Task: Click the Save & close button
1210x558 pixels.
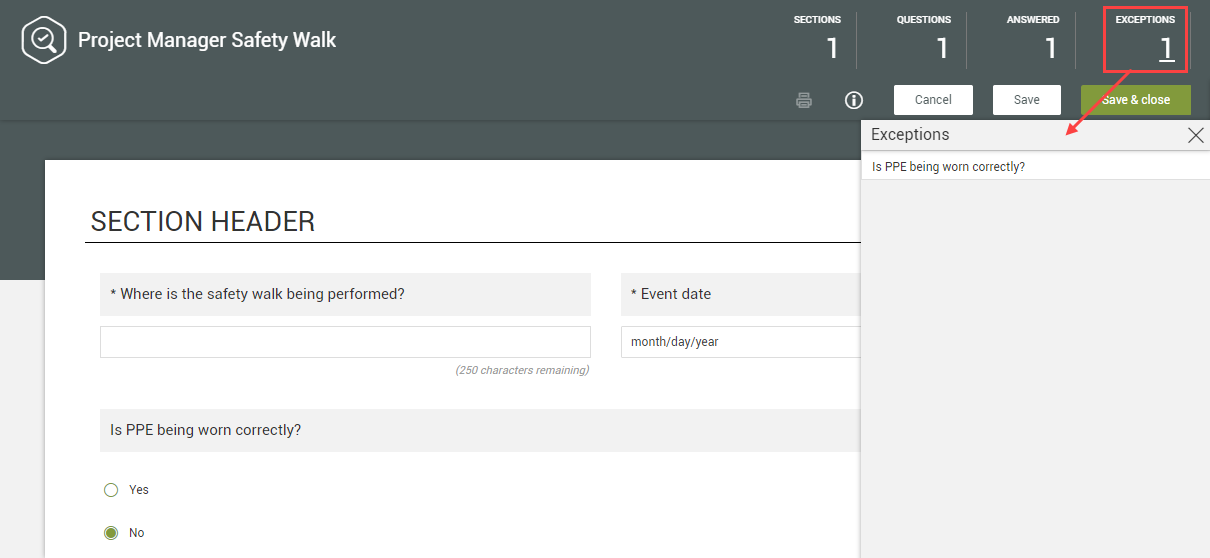Action: pos(1135,100)
